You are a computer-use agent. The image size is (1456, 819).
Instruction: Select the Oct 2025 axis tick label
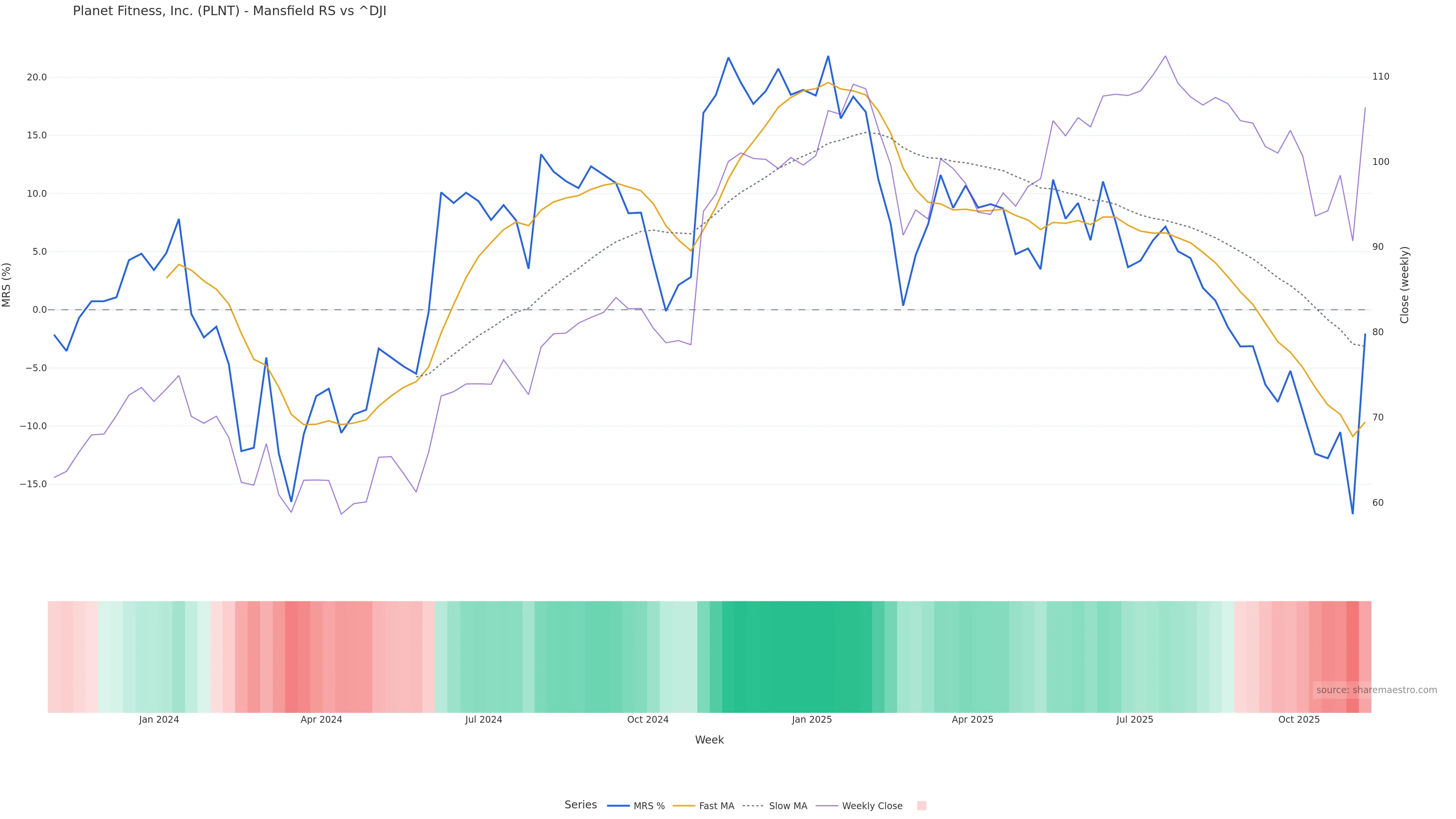pos(1299,720)
